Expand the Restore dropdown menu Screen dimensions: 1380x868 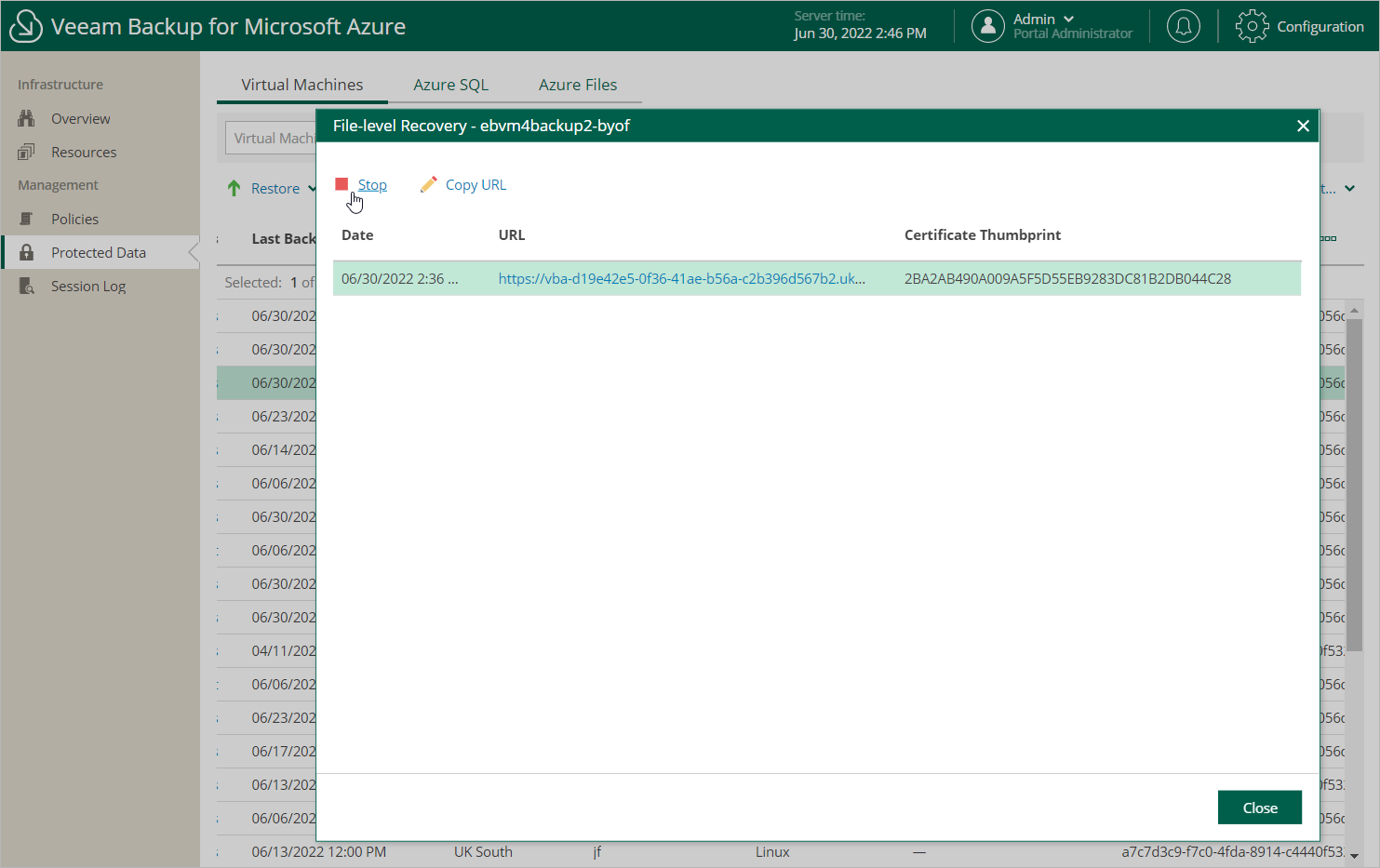coord(312,188)
